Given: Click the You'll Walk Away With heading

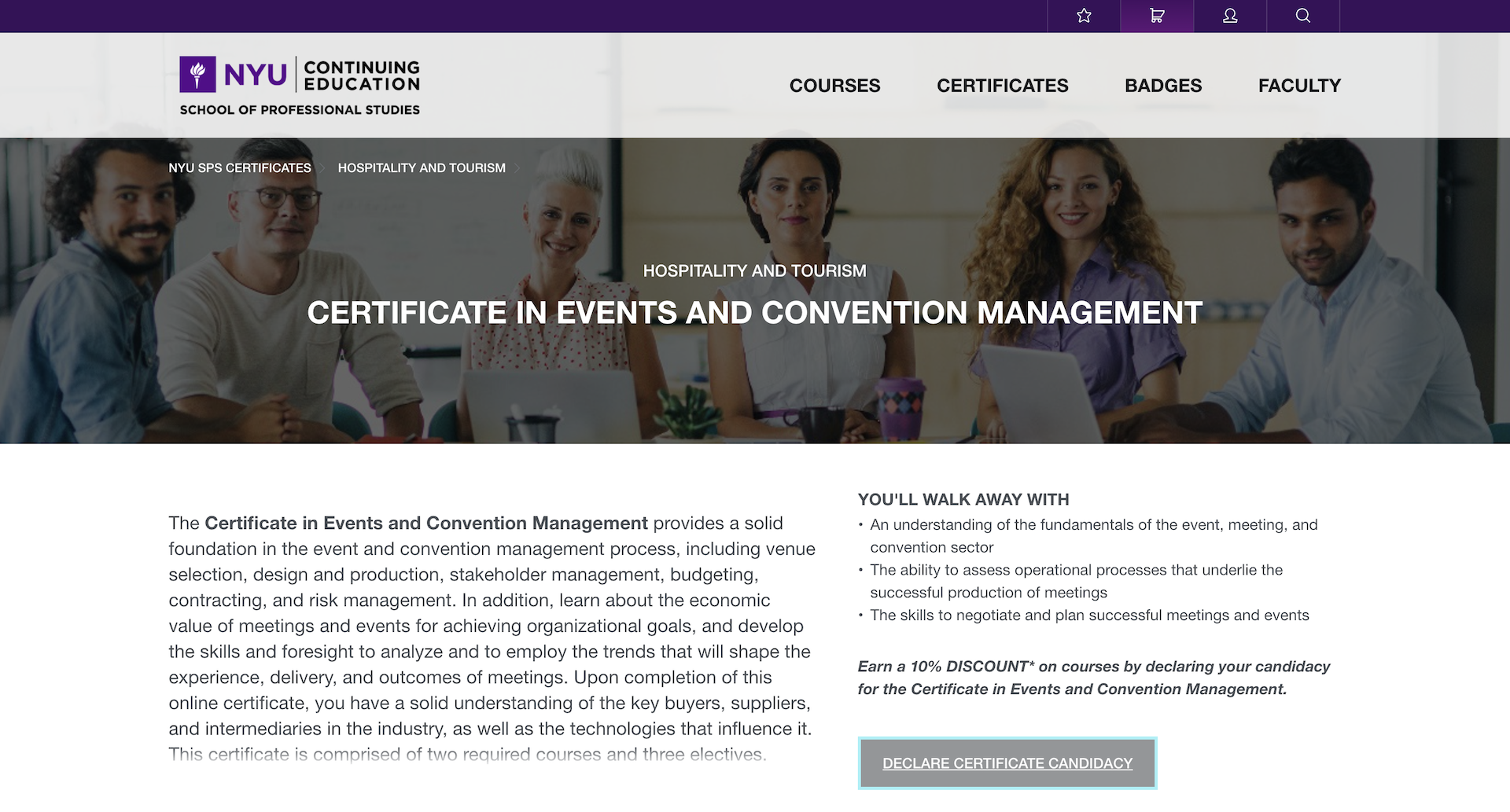Looking at the screenshot, I should (x=963, y=500).
